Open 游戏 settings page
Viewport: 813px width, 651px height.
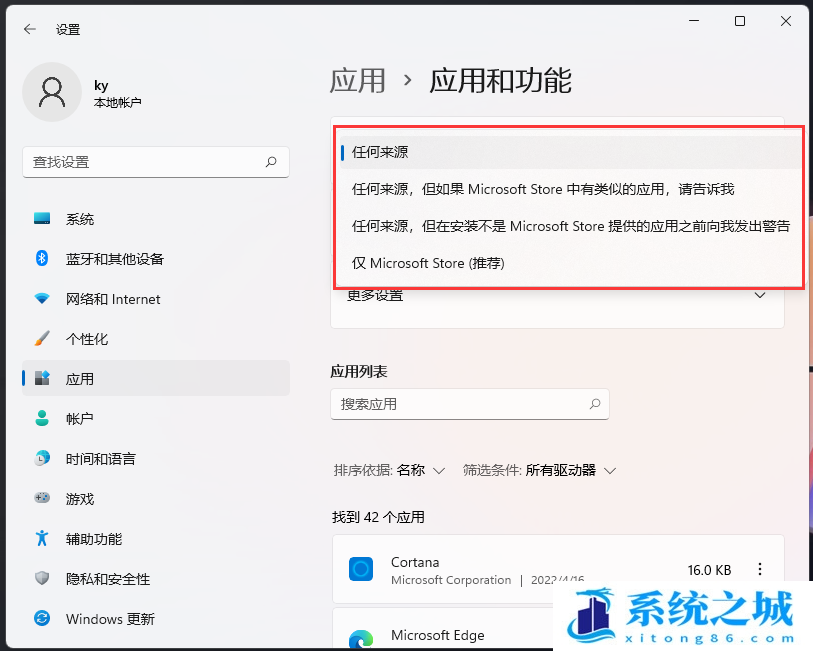pyautogui.click(x=80, y=499)
